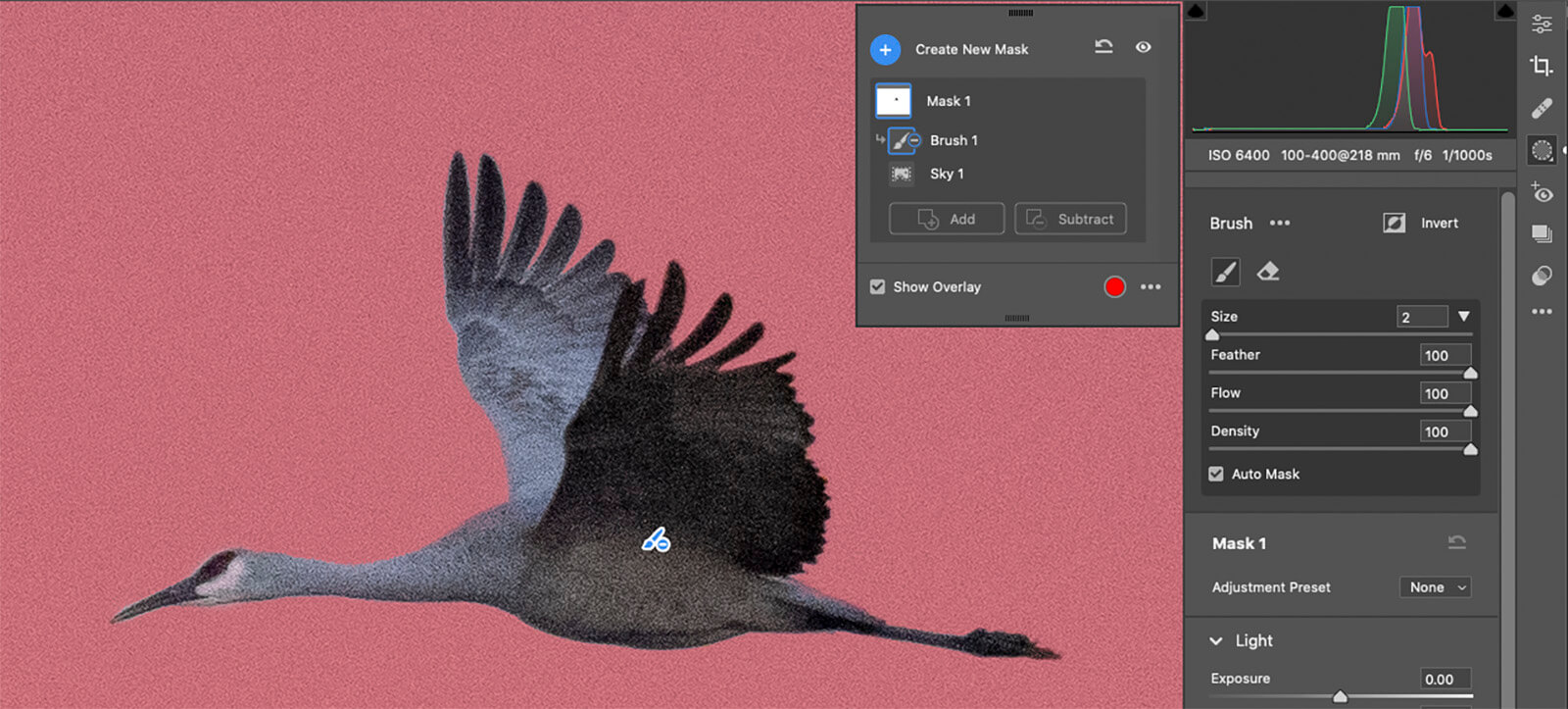
Task: Click the Invert mask icon
Action: [x=1394, y=224]
